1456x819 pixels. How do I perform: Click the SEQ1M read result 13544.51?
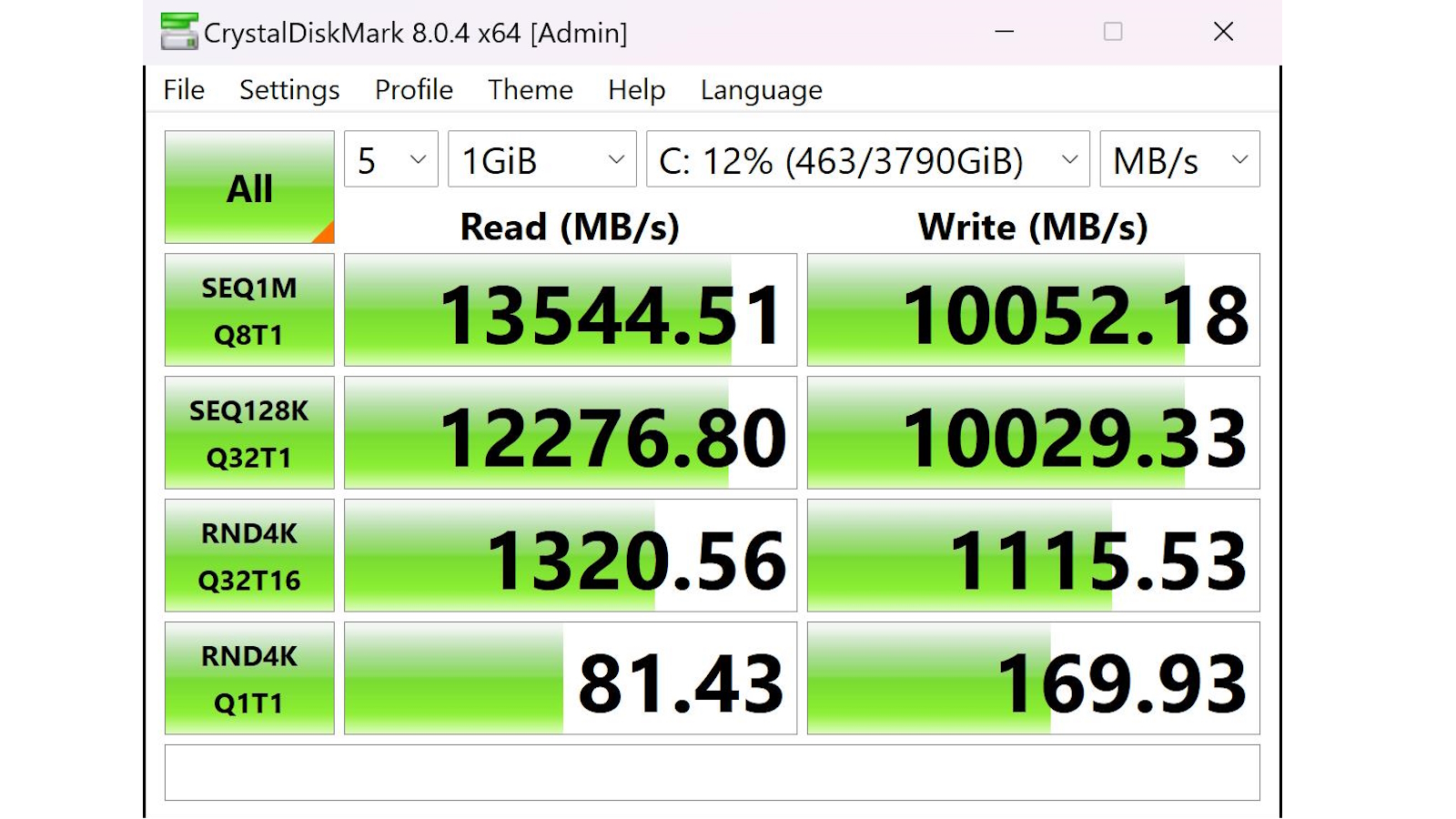[x=571, y=311]
